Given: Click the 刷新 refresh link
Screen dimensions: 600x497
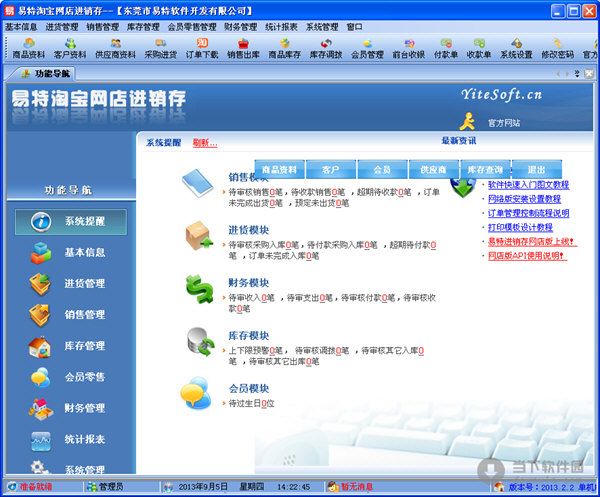Looking at the screenshot, I should click(205, 143).
